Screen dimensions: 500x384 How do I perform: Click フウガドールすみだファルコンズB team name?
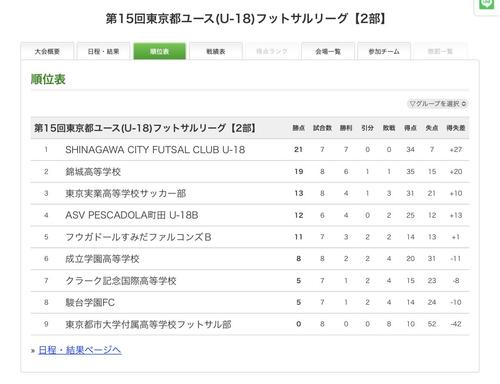coord(138,237)
